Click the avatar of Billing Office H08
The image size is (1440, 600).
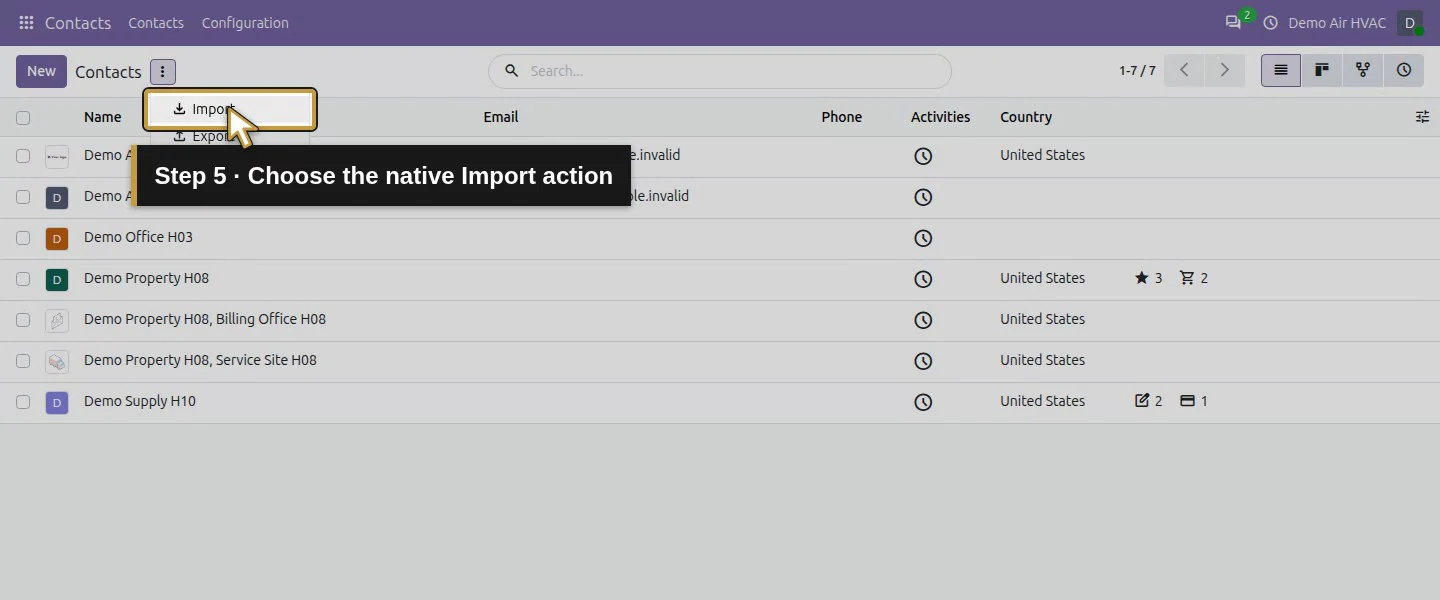(57, 320)
